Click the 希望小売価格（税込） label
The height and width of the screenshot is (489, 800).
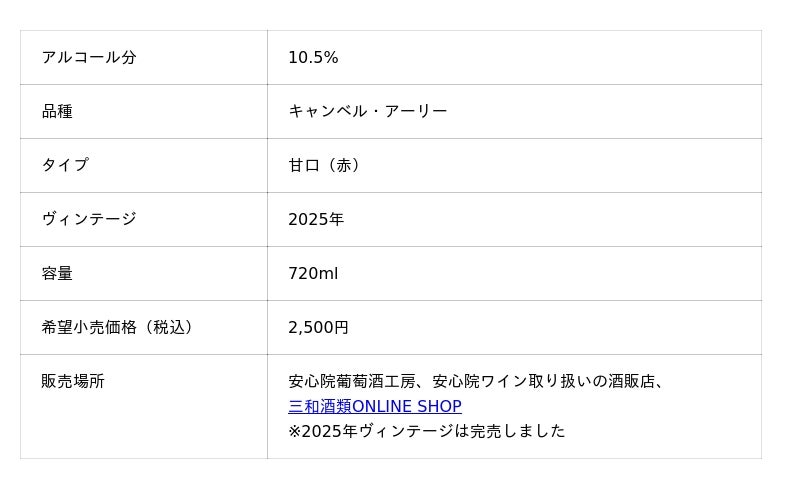118,328
